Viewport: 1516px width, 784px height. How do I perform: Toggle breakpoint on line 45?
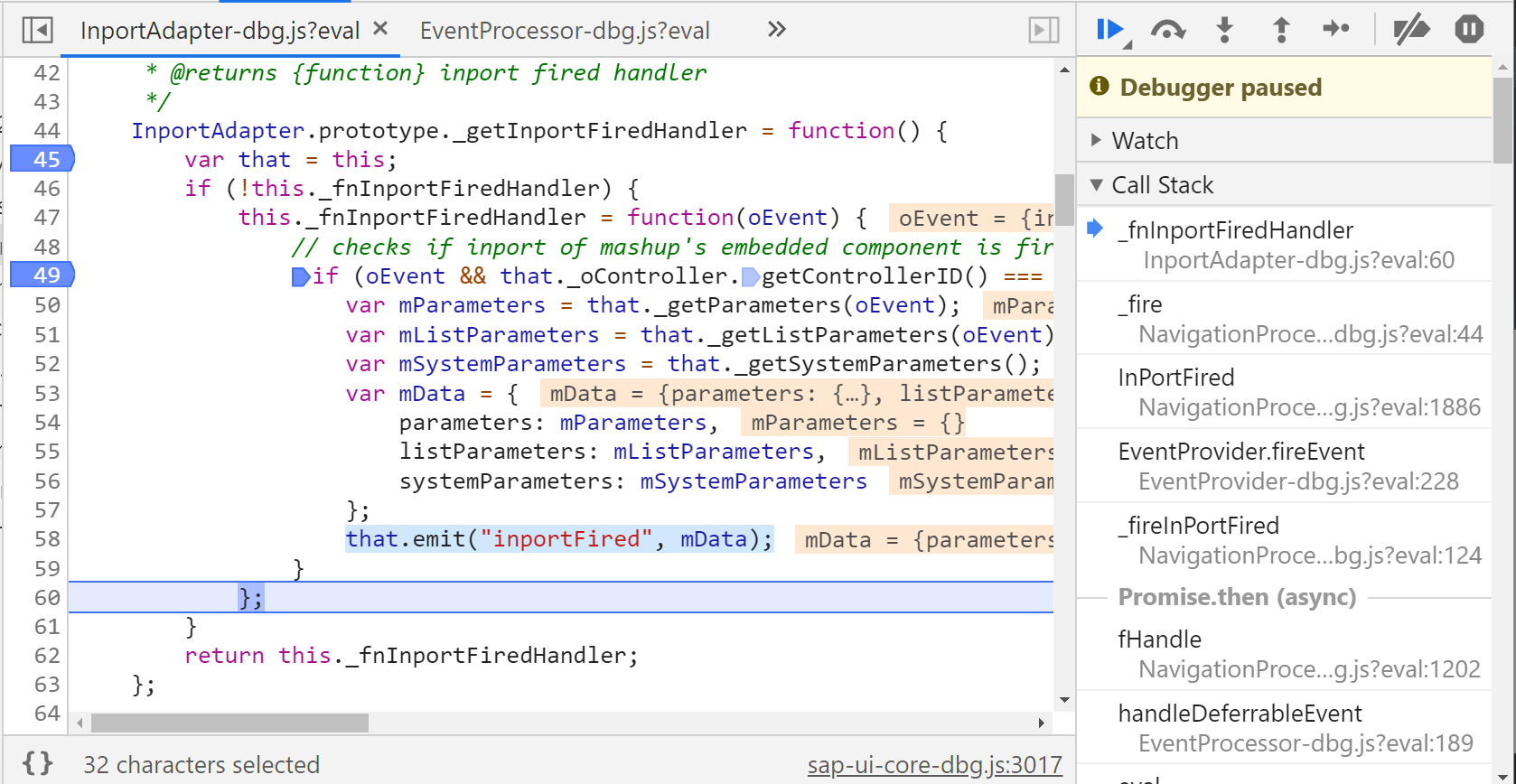[42, 159]
